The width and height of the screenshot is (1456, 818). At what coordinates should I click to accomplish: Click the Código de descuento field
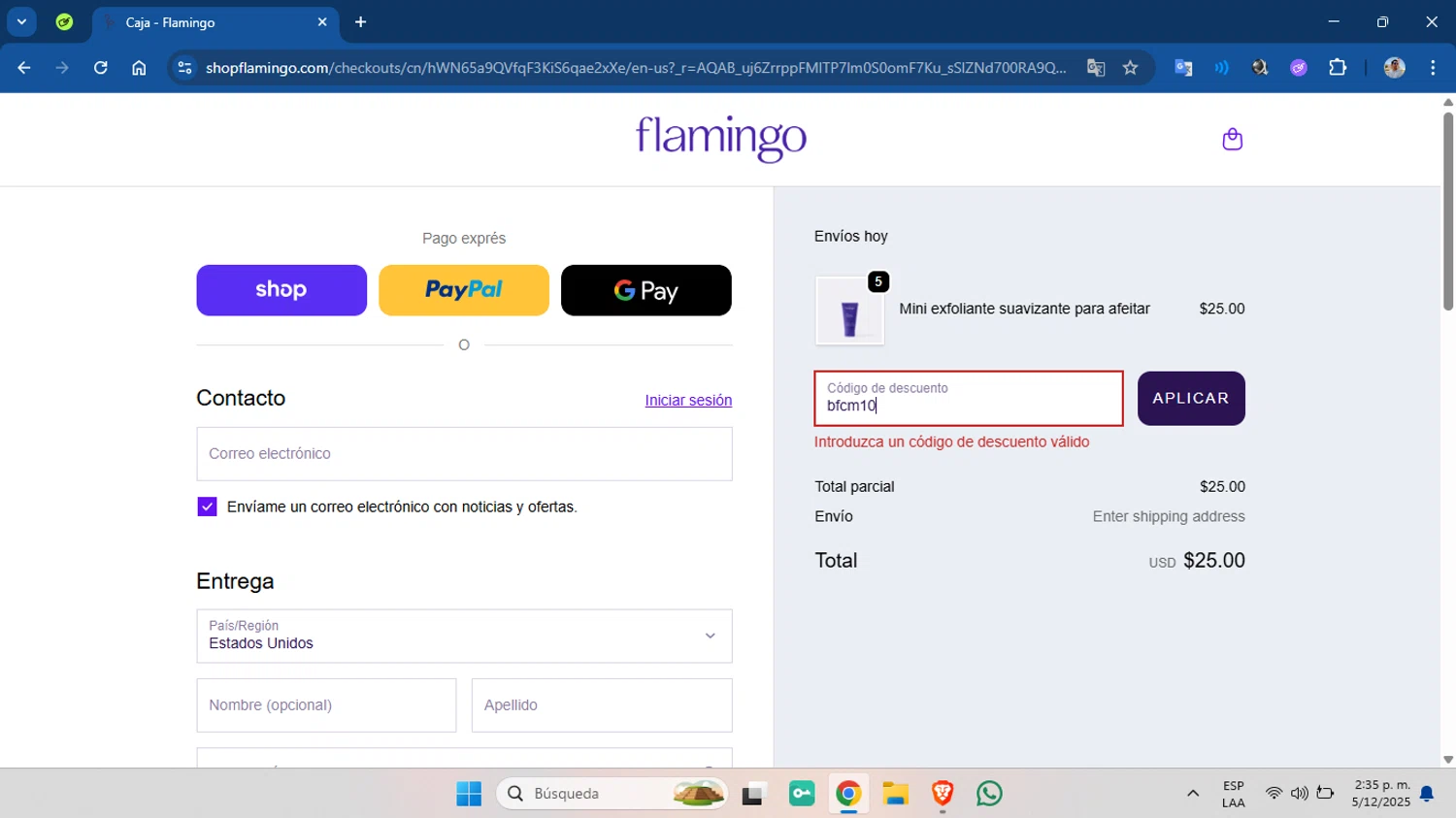pyautogui.click(x=969, y=399)
